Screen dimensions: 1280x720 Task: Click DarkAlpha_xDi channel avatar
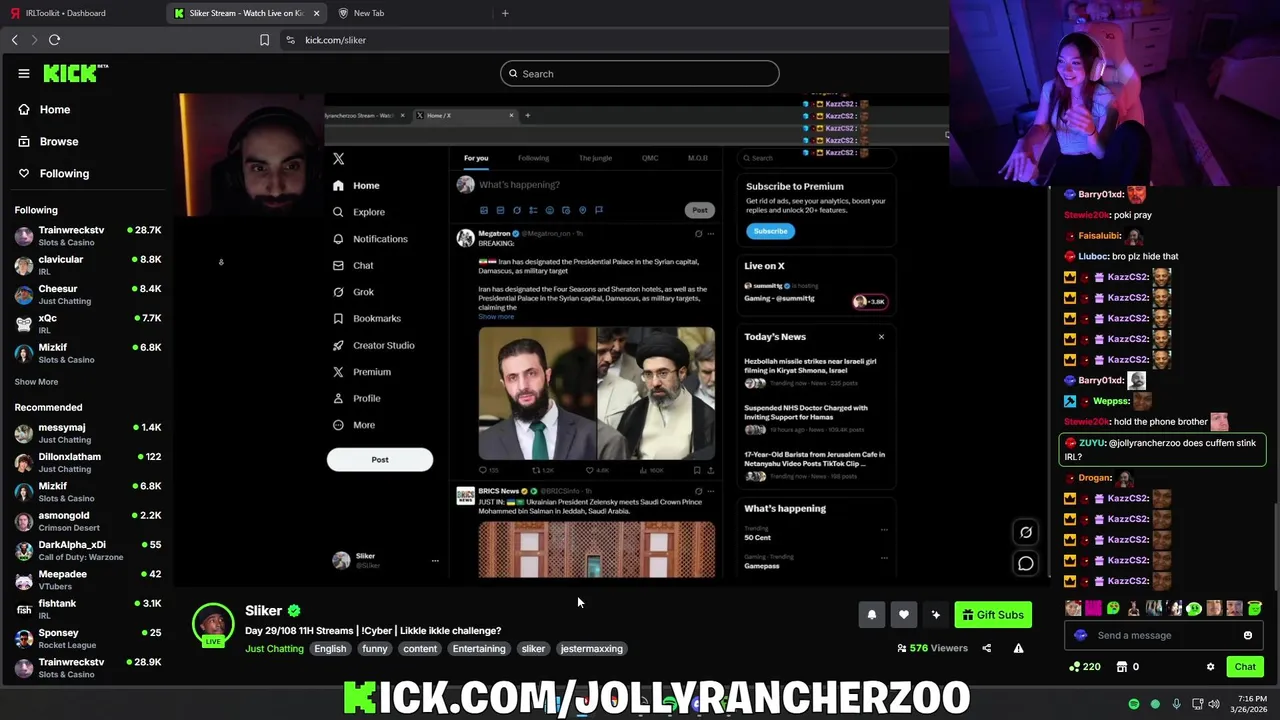click(24, 550)
